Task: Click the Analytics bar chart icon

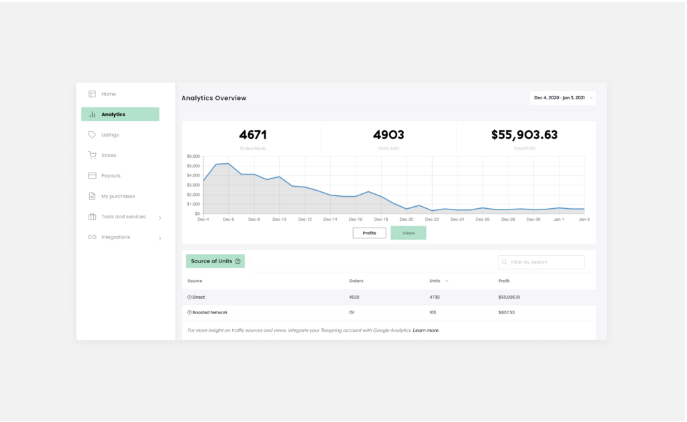Action: tap(92, 114)
